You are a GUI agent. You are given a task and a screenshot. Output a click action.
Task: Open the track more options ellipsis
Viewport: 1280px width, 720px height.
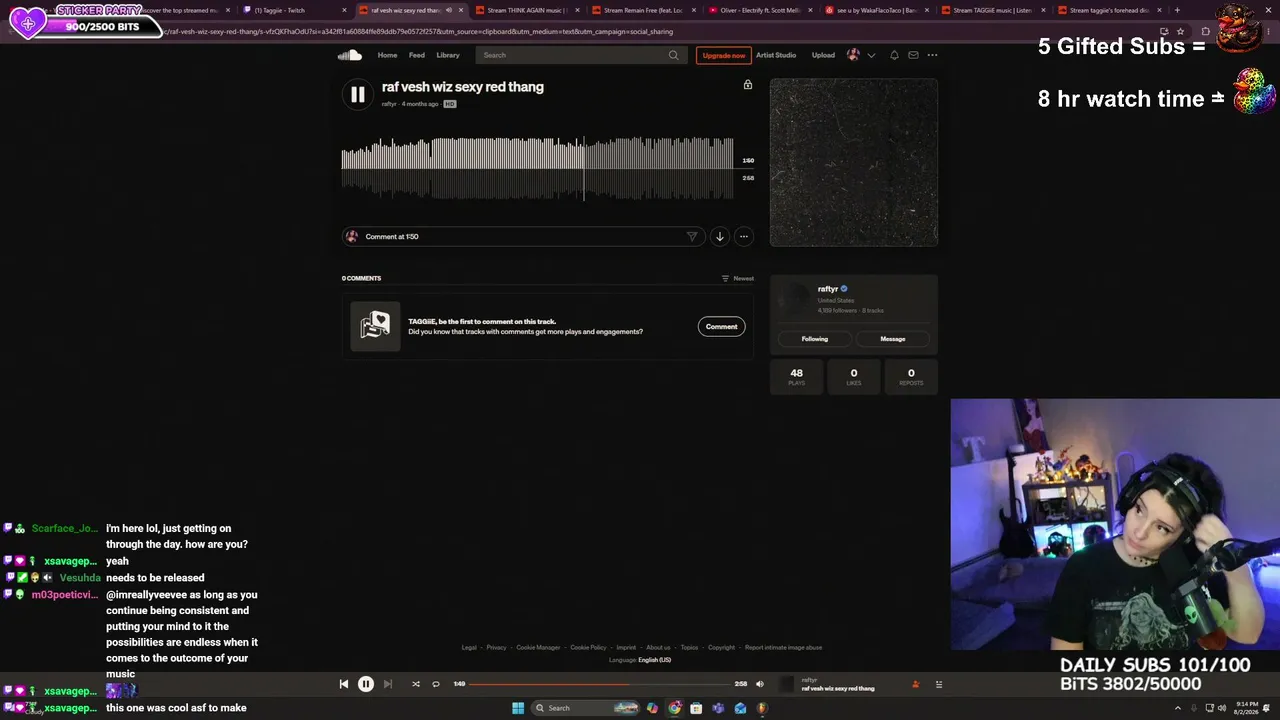(743, 237)
